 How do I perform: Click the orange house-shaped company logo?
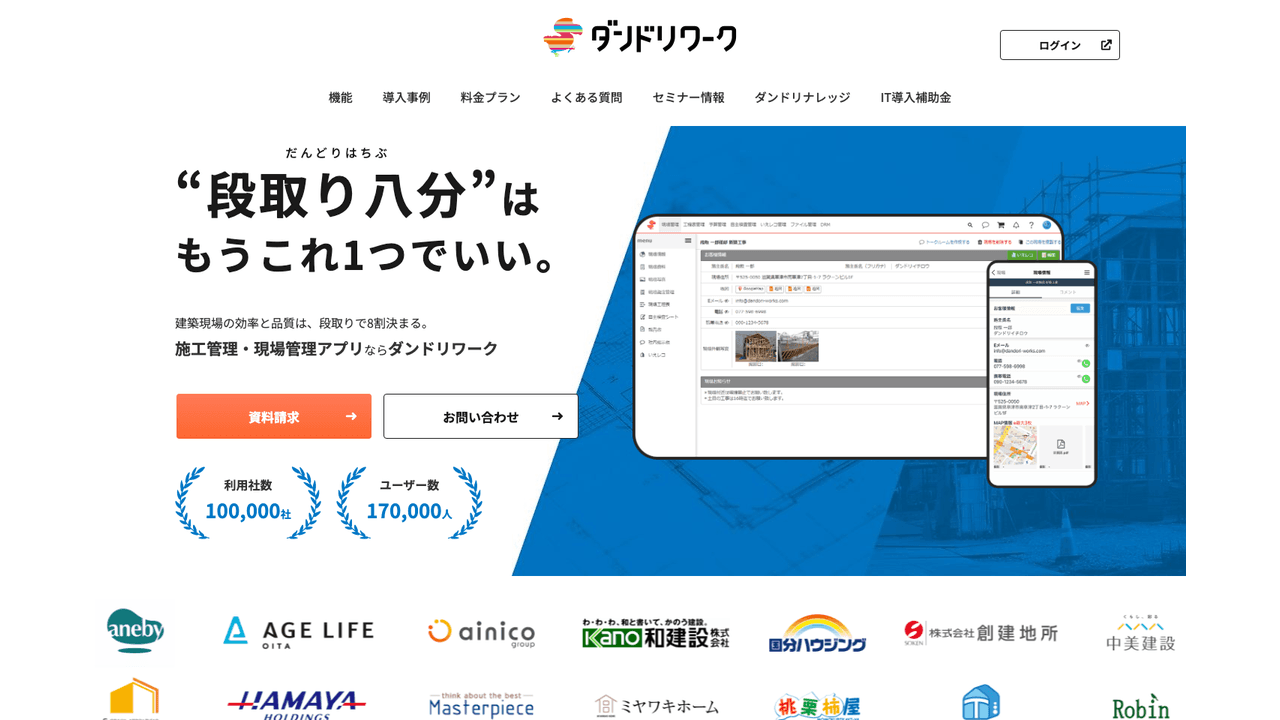(x=133, y=699)
